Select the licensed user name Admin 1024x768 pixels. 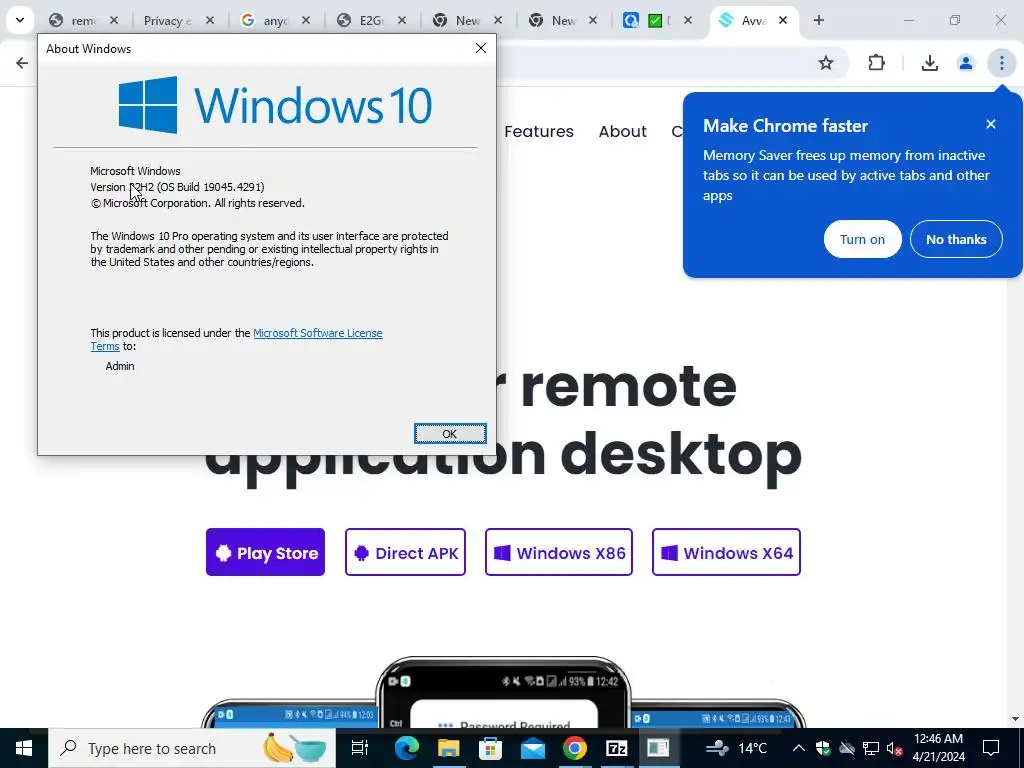120,366
